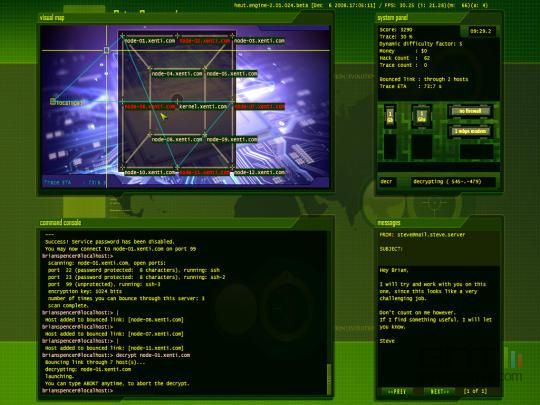
Task: Select node-01.xenti.com on the visual map
Action: click(149, 41)
